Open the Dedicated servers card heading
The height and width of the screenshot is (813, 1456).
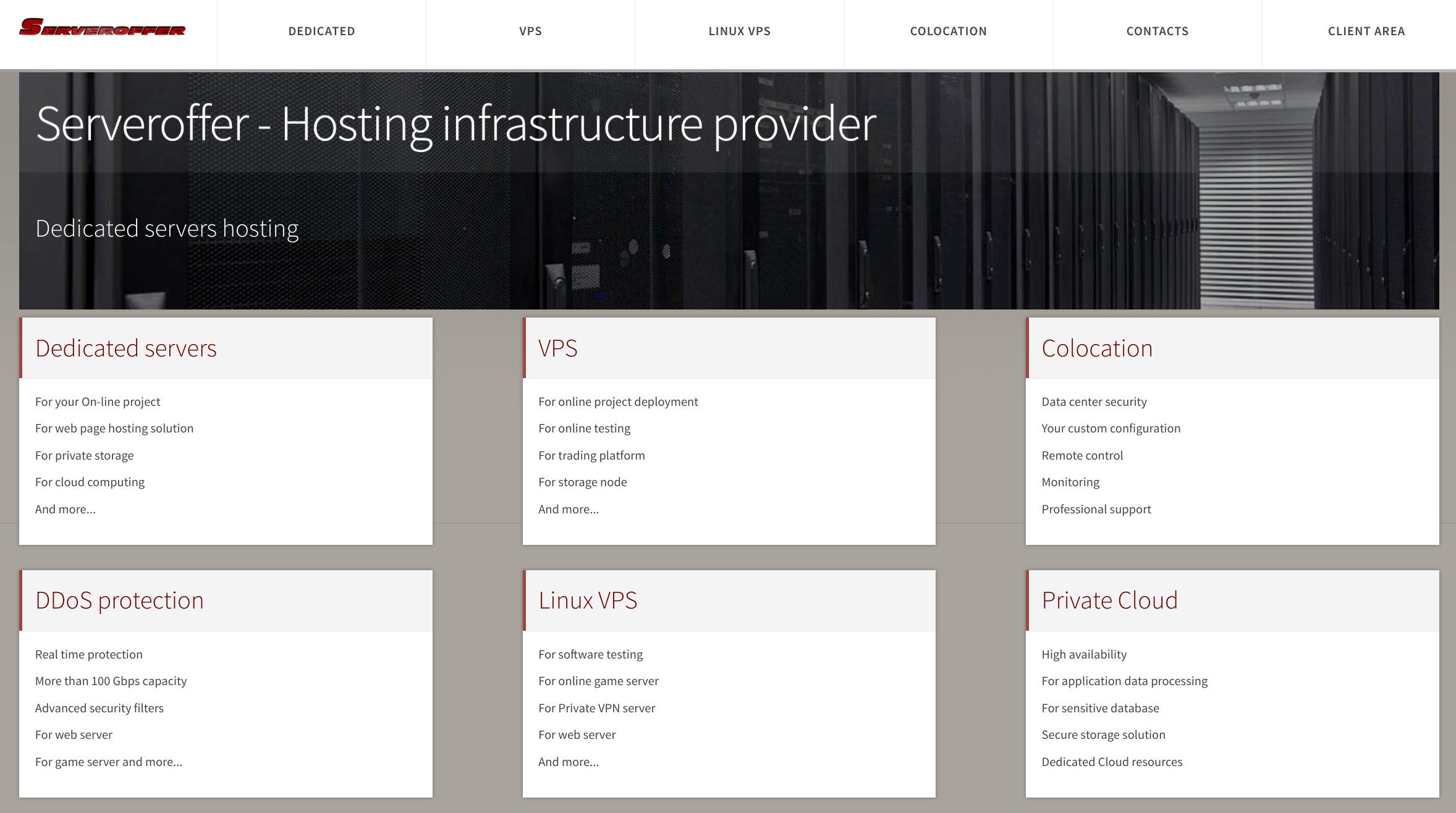[x=126, y=348]
